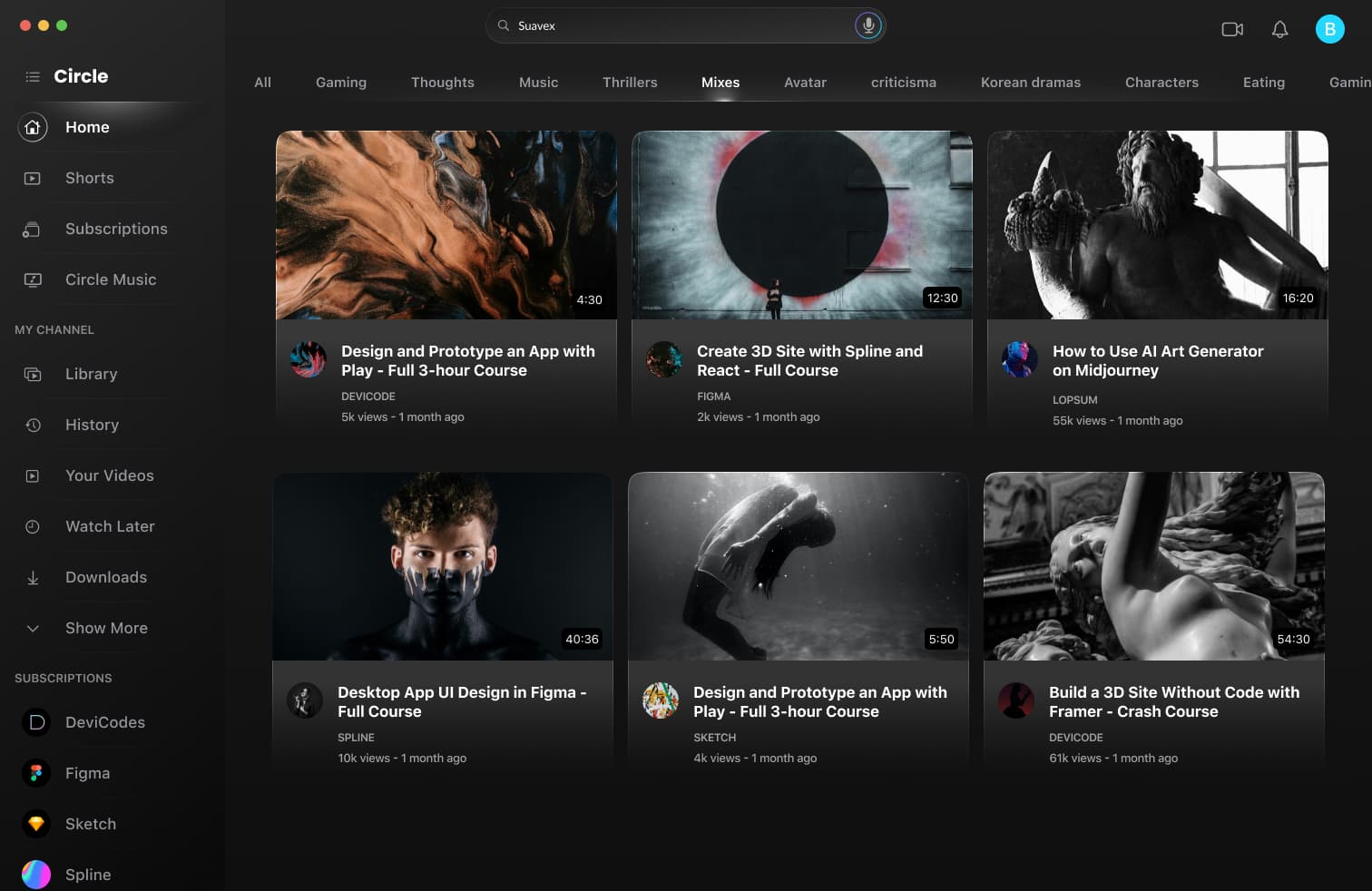Open Circle Music section

(111, 279)
